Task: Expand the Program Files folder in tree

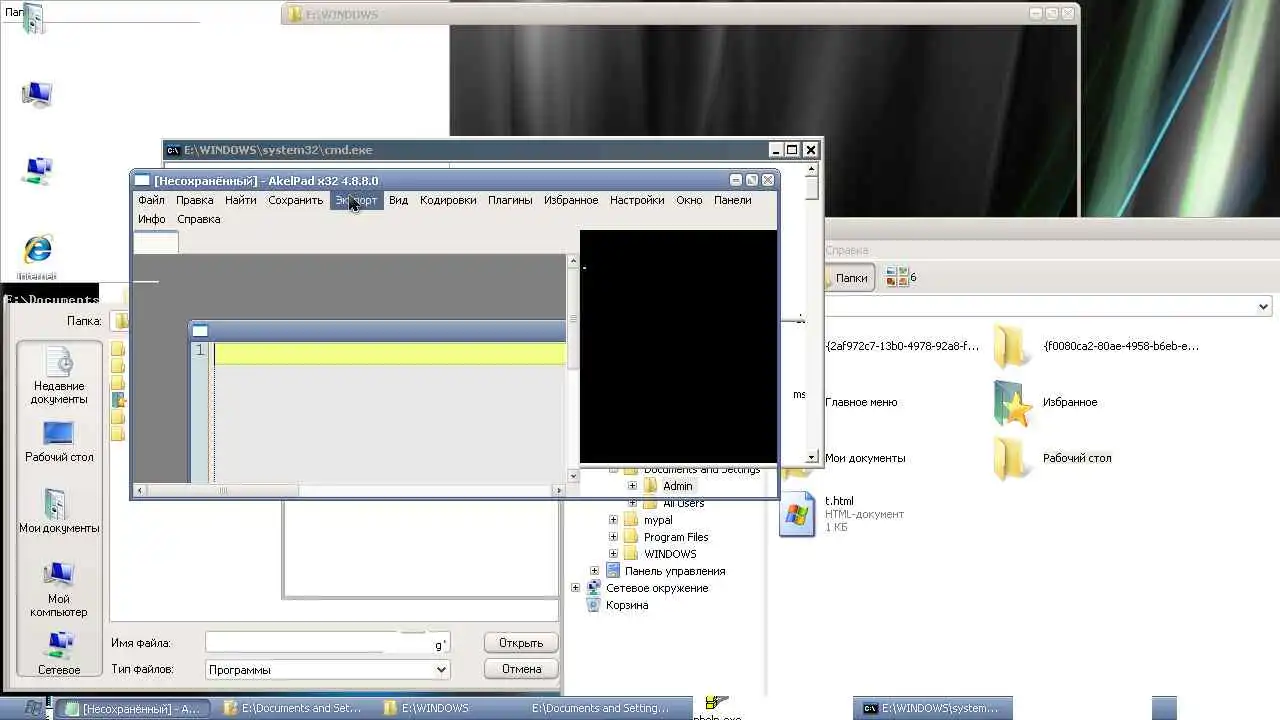Action: tap(613, 537)
